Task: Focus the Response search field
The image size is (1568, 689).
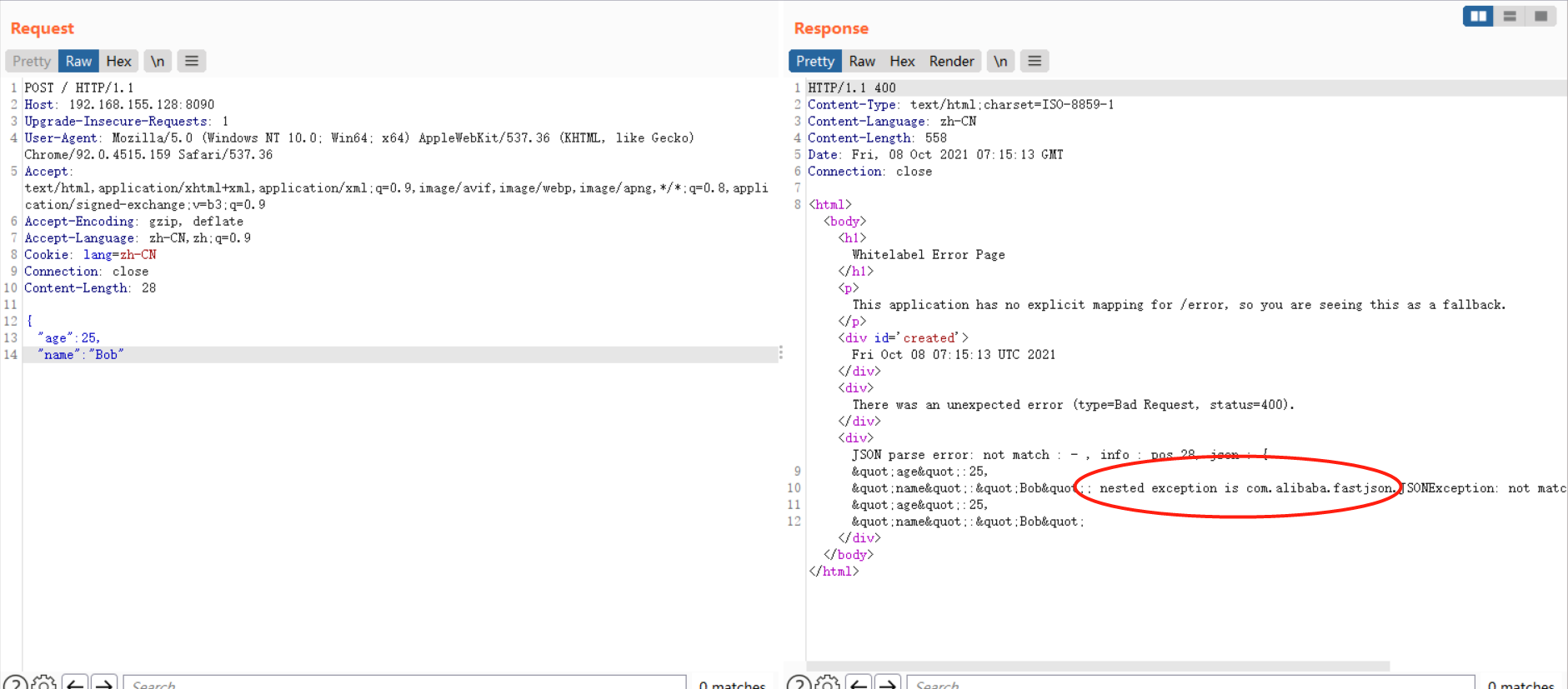Action: tap(1190, 683)
